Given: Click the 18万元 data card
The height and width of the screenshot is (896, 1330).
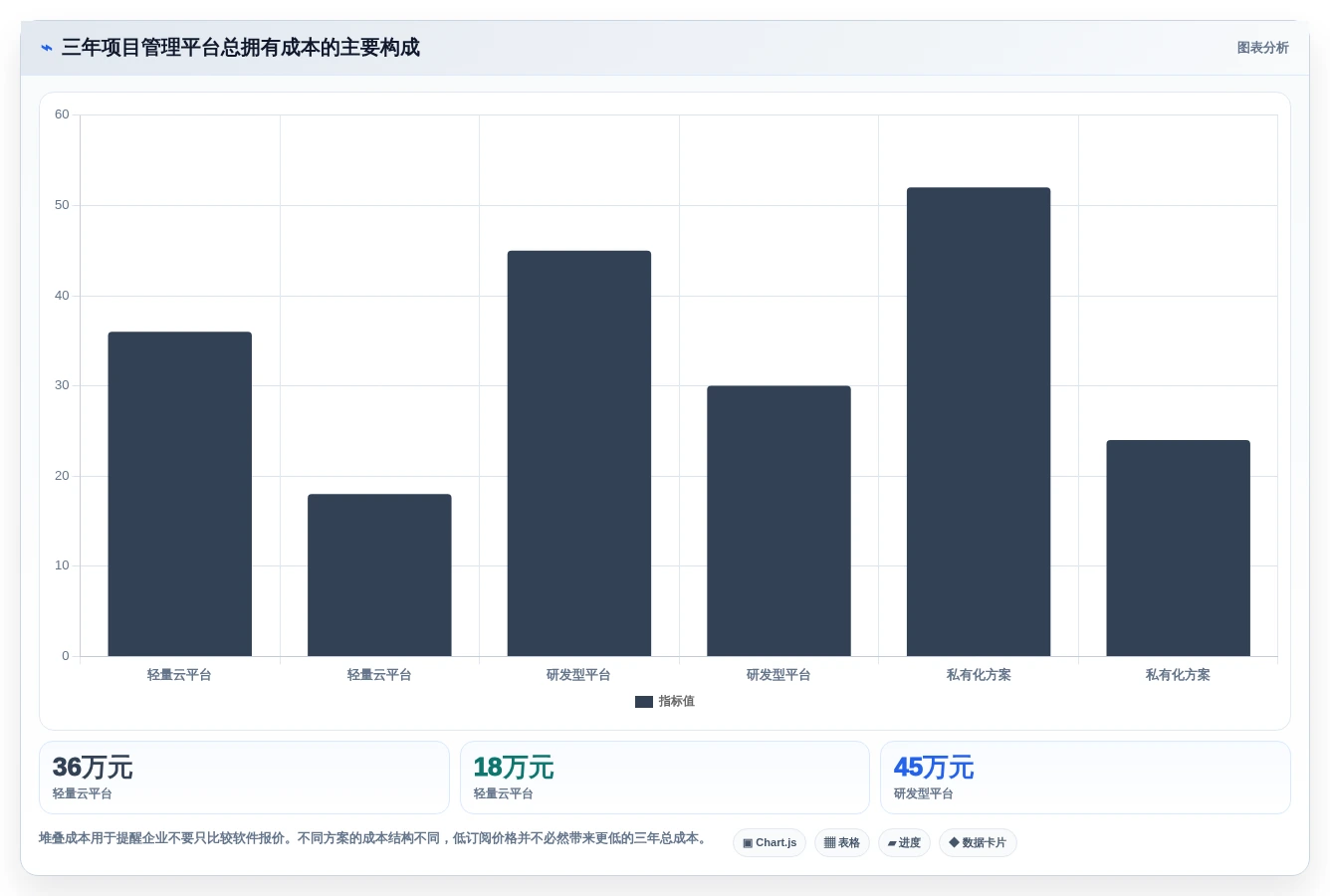Looking at the screenshot, I should click(665, 778).
